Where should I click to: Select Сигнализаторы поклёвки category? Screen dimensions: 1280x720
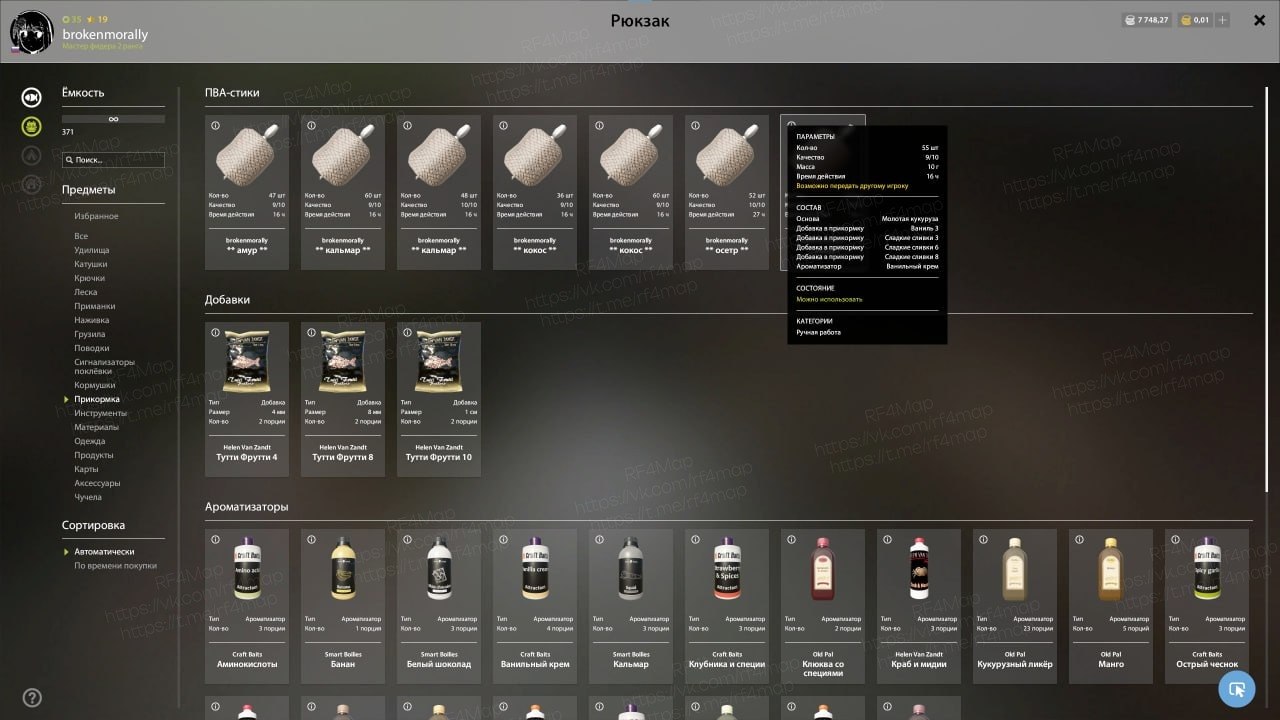point(104,366)
